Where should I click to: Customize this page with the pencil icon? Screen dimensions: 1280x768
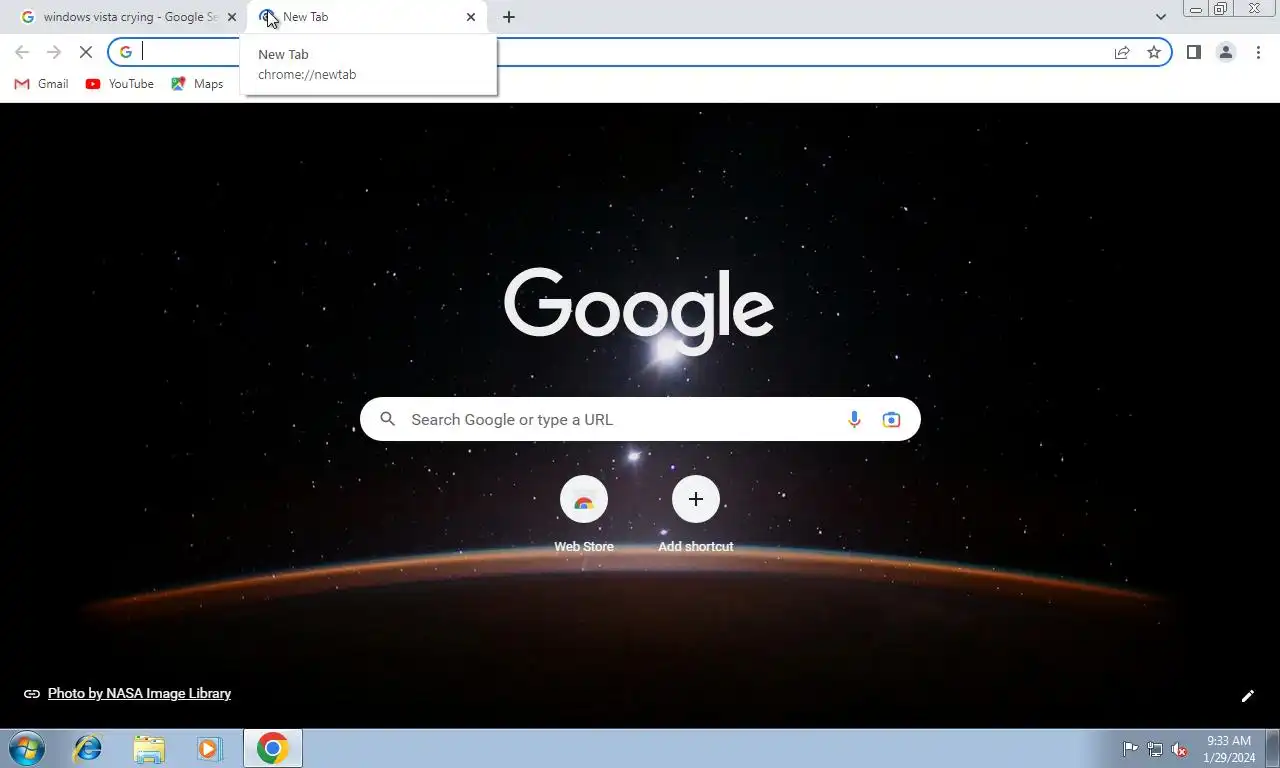(1248, 696)
